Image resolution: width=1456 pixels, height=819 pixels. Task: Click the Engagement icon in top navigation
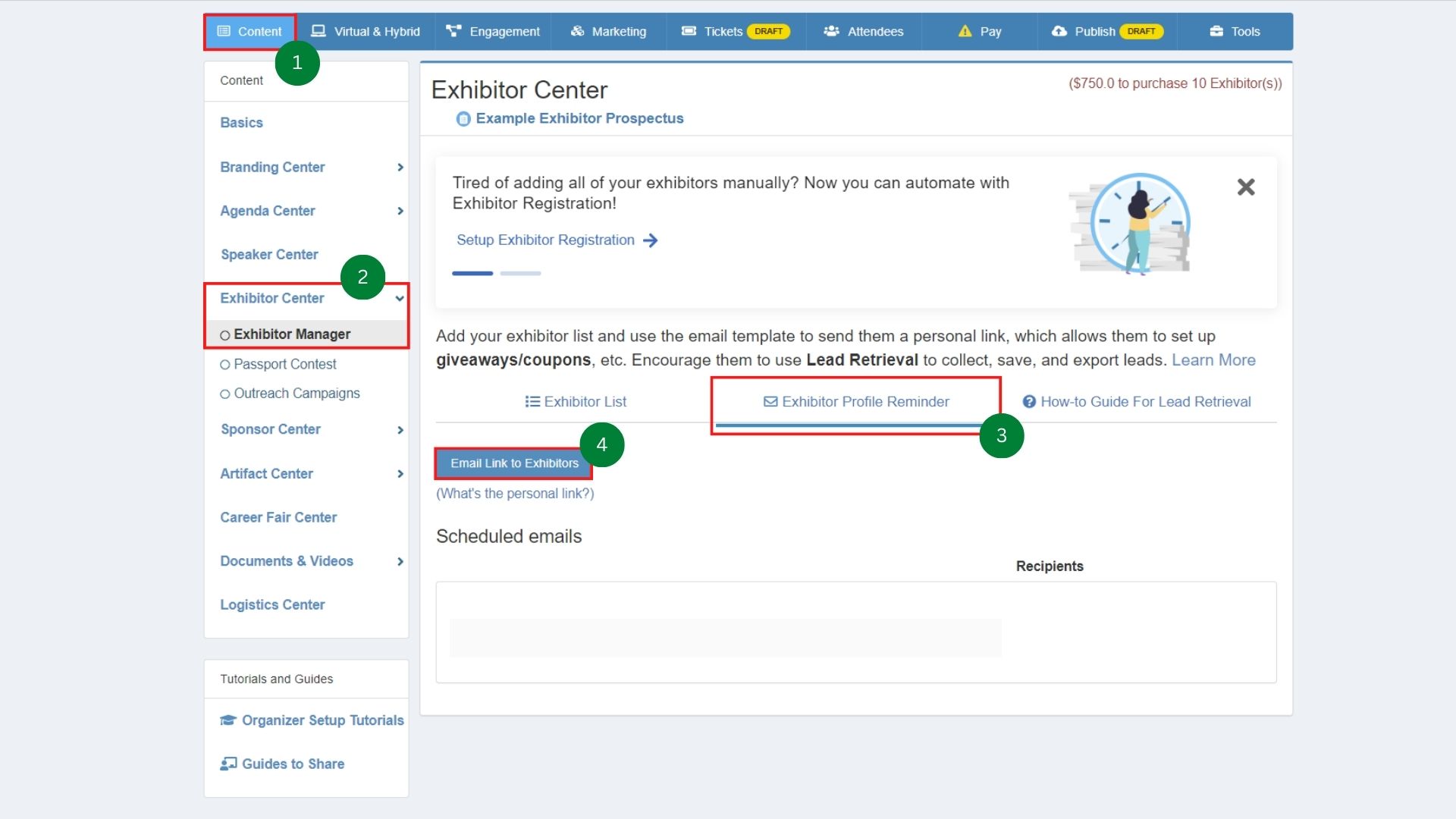[453, 31]
